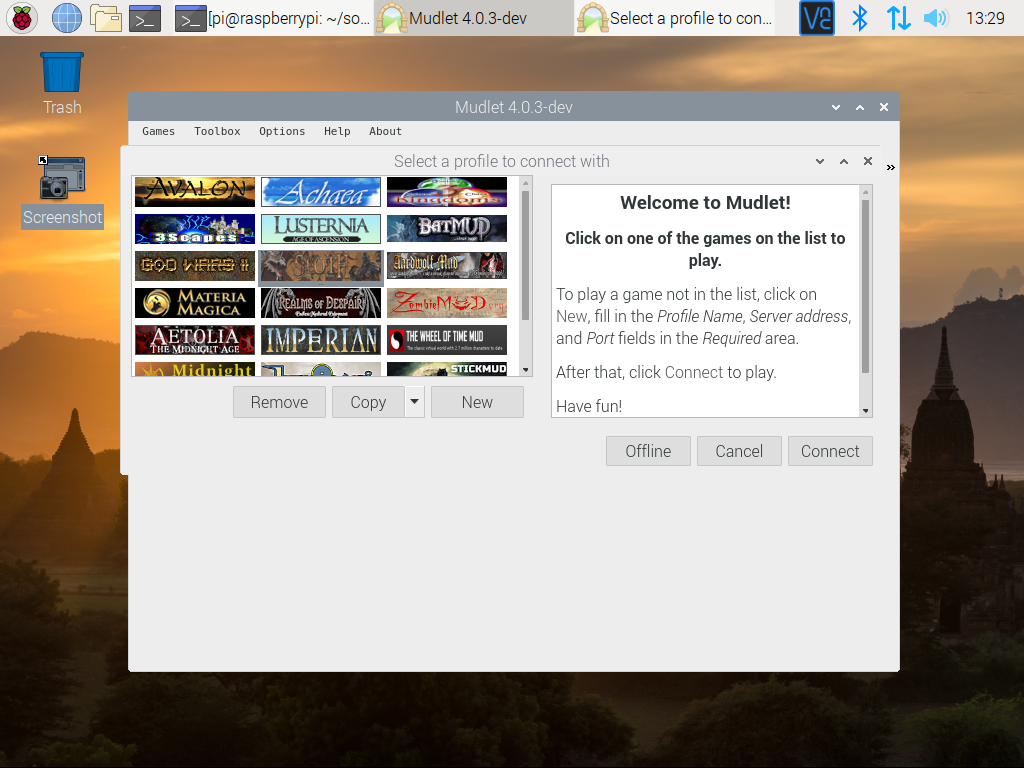Expand the Copy button dropdown arrow

[x=415, y=402]
